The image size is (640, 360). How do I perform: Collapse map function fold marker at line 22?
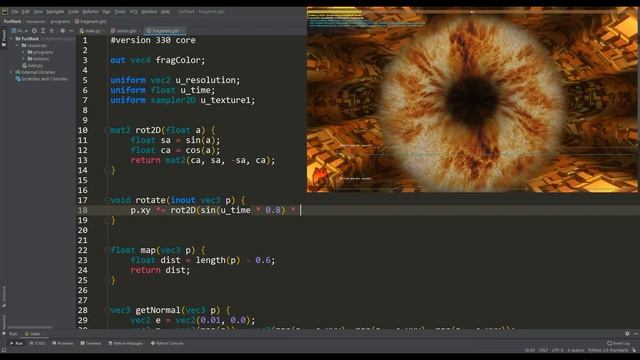[x=107, y=250]
